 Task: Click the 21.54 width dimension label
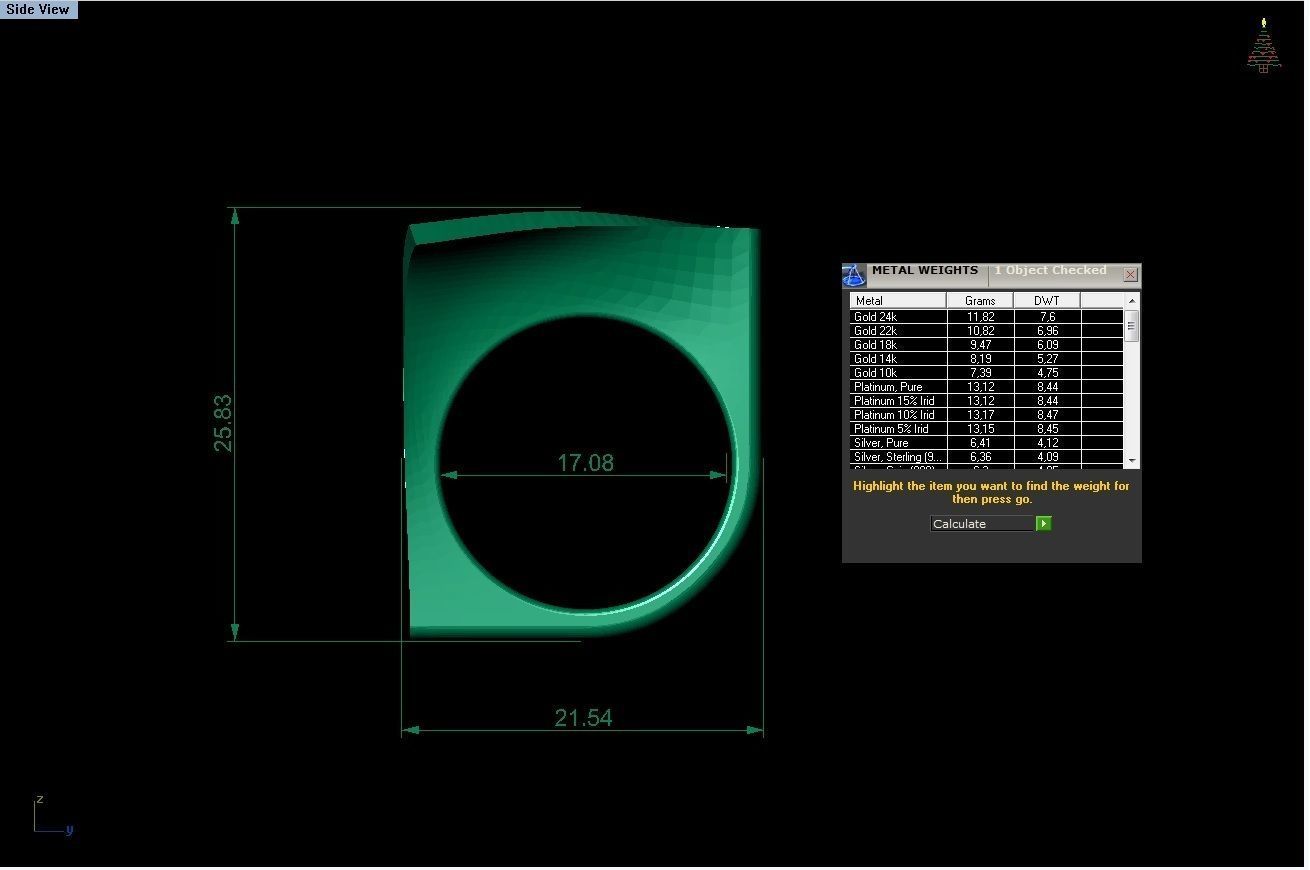(583, 718)
